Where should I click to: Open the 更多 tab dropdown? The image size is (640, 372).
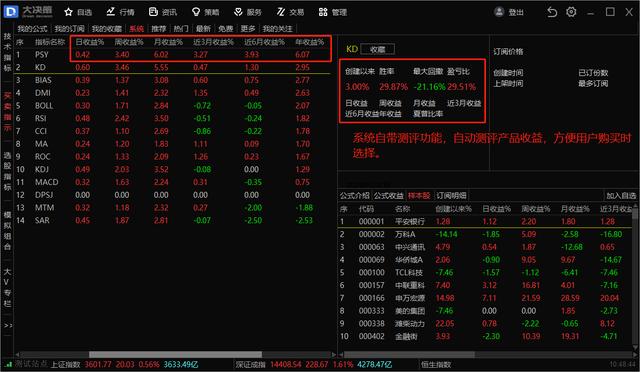coord(247,29)
